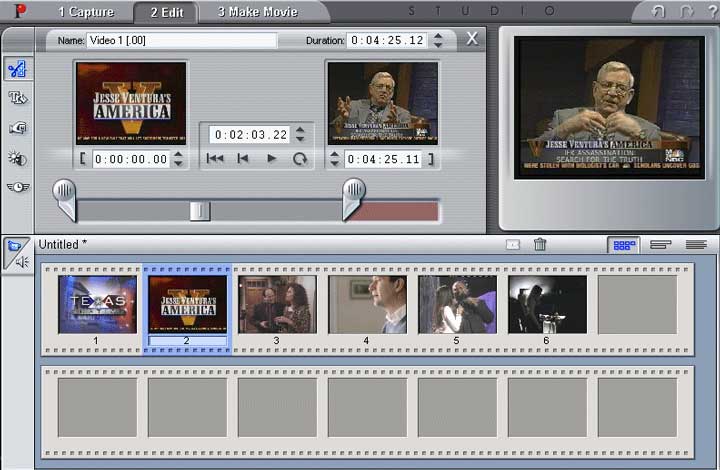Open the frame grabber camera tool

click(18, 128)
